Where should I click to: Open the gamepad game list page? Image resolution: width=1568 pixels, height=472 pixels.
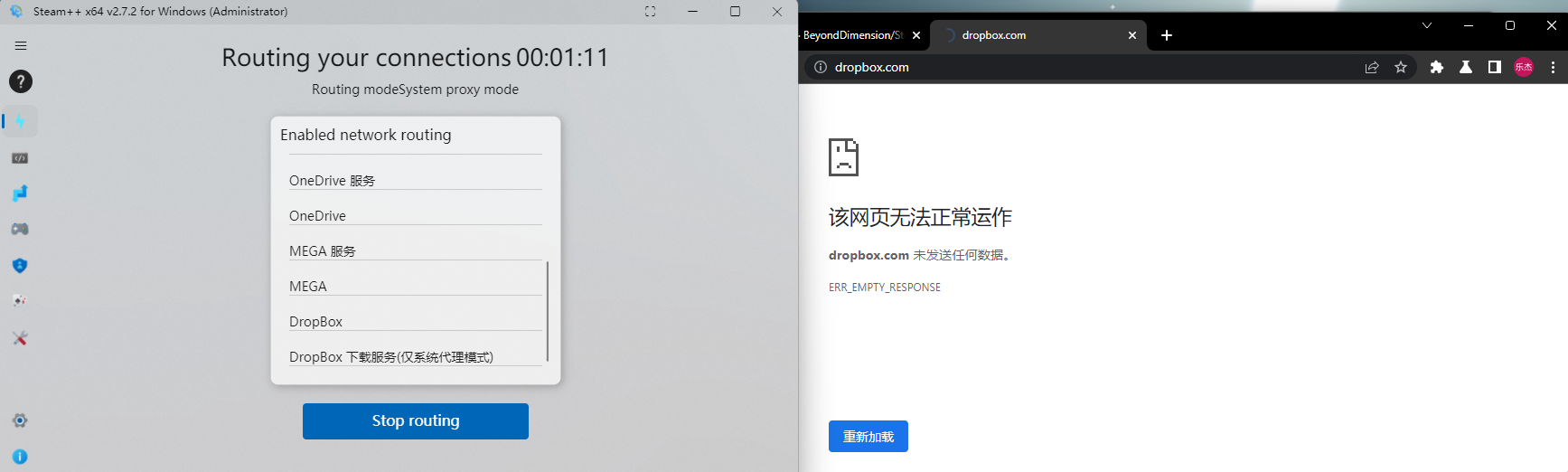click(20, 230)
